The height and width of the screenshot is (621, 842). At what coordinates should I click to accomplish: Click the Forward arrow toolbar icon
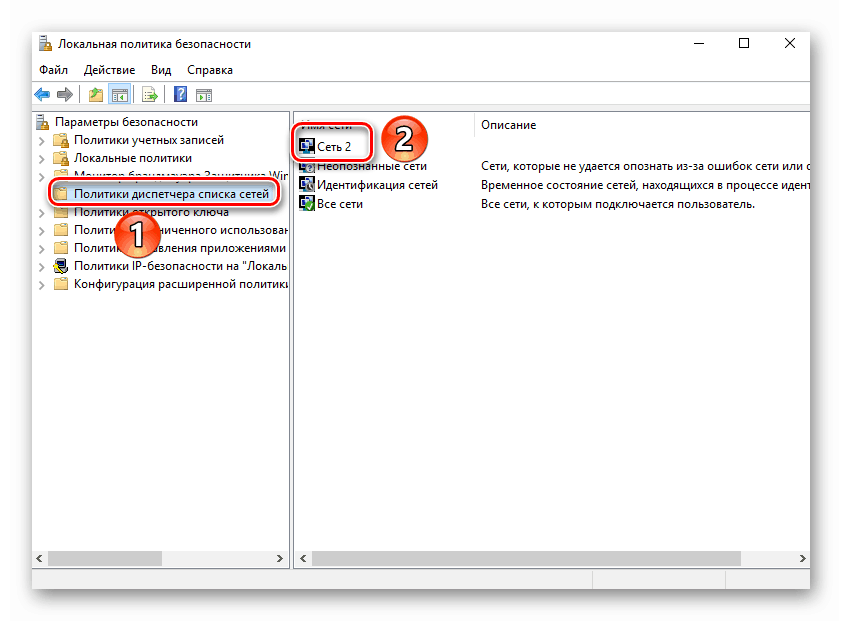pyautogui.click(x=65, y=95)
